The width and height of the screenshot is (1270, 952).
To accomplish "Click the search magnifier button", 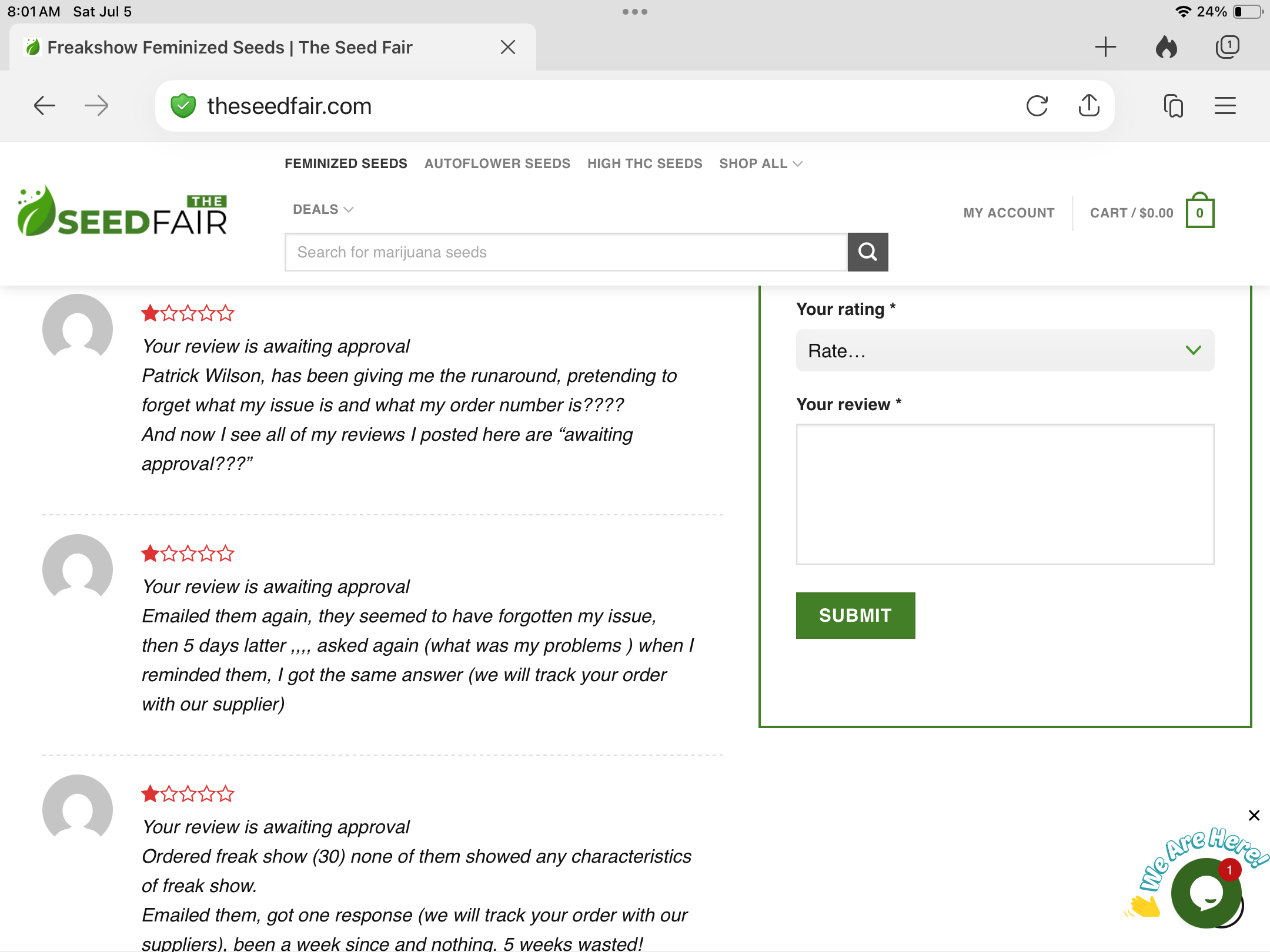I will point(868,252).
